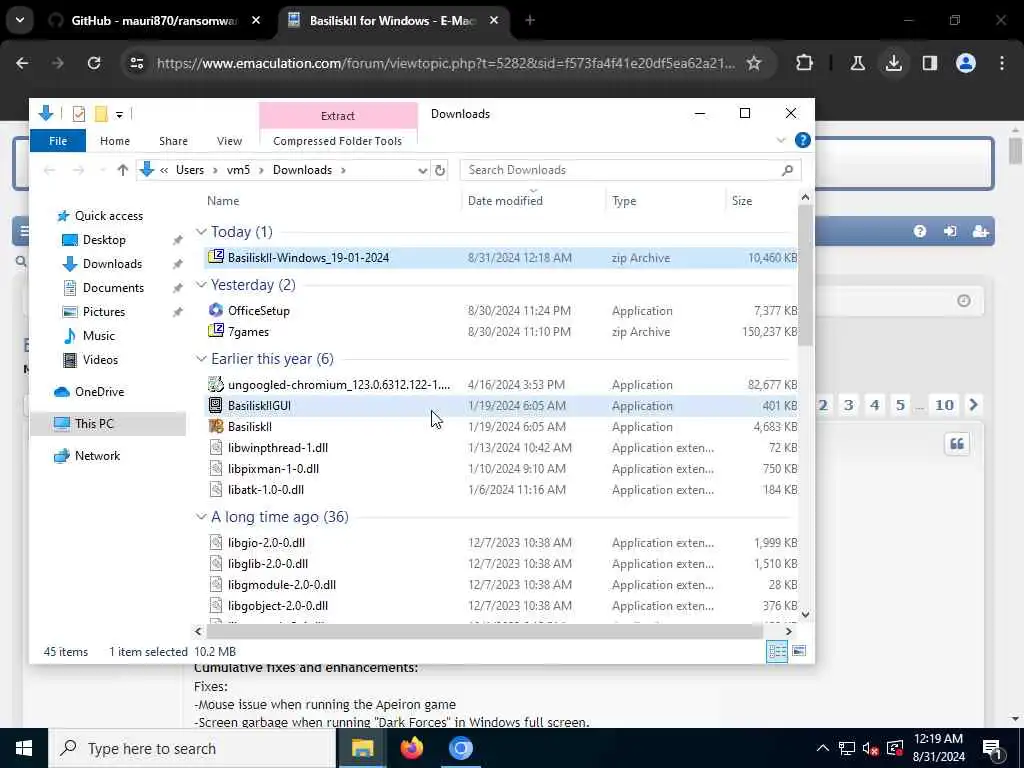Switch to large icons view layout

pyautogui.click(x=799, y=651)
